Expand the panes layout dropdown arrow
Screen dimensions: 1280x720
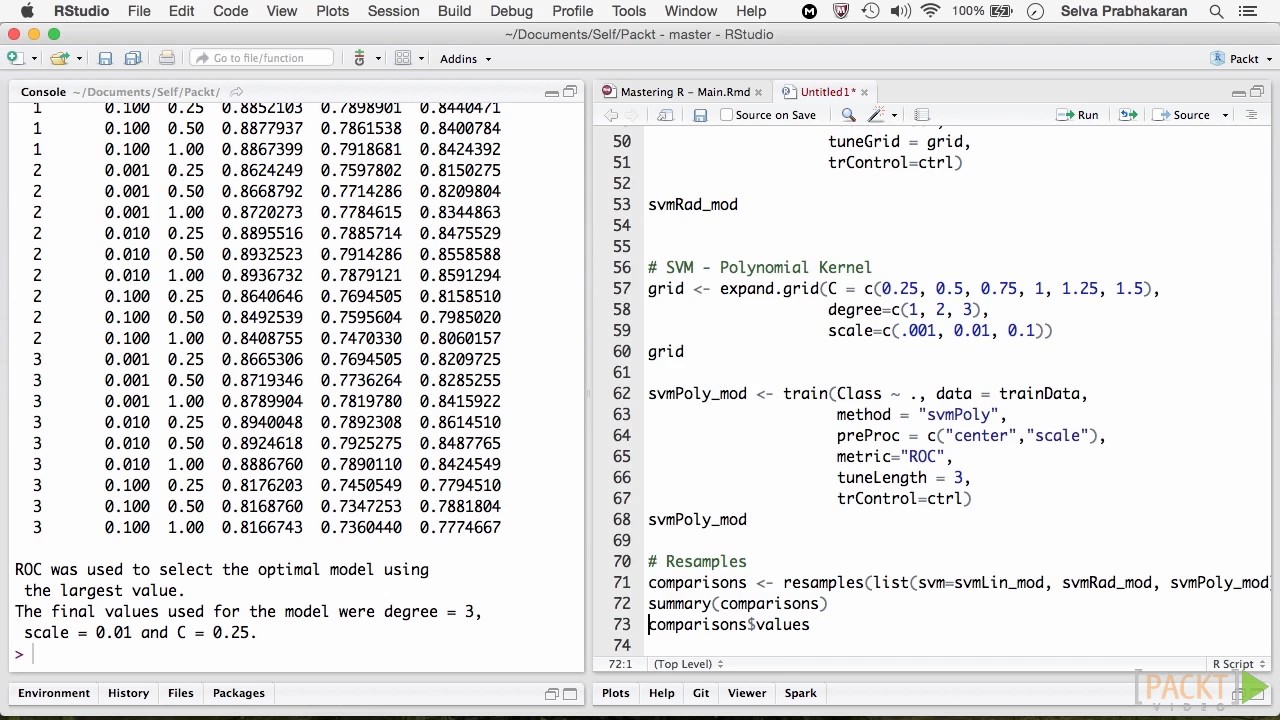[421, 59]
